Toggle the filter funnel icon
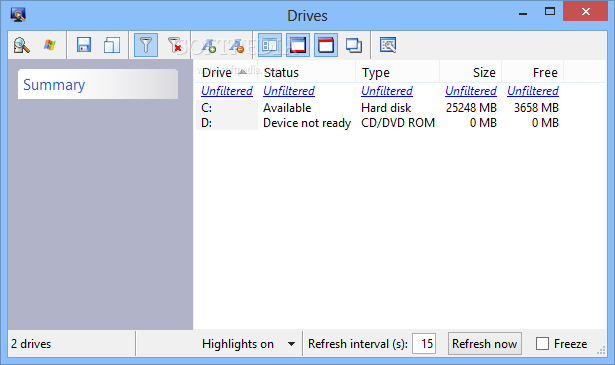 pyautogui.click(x=146, y=45)
